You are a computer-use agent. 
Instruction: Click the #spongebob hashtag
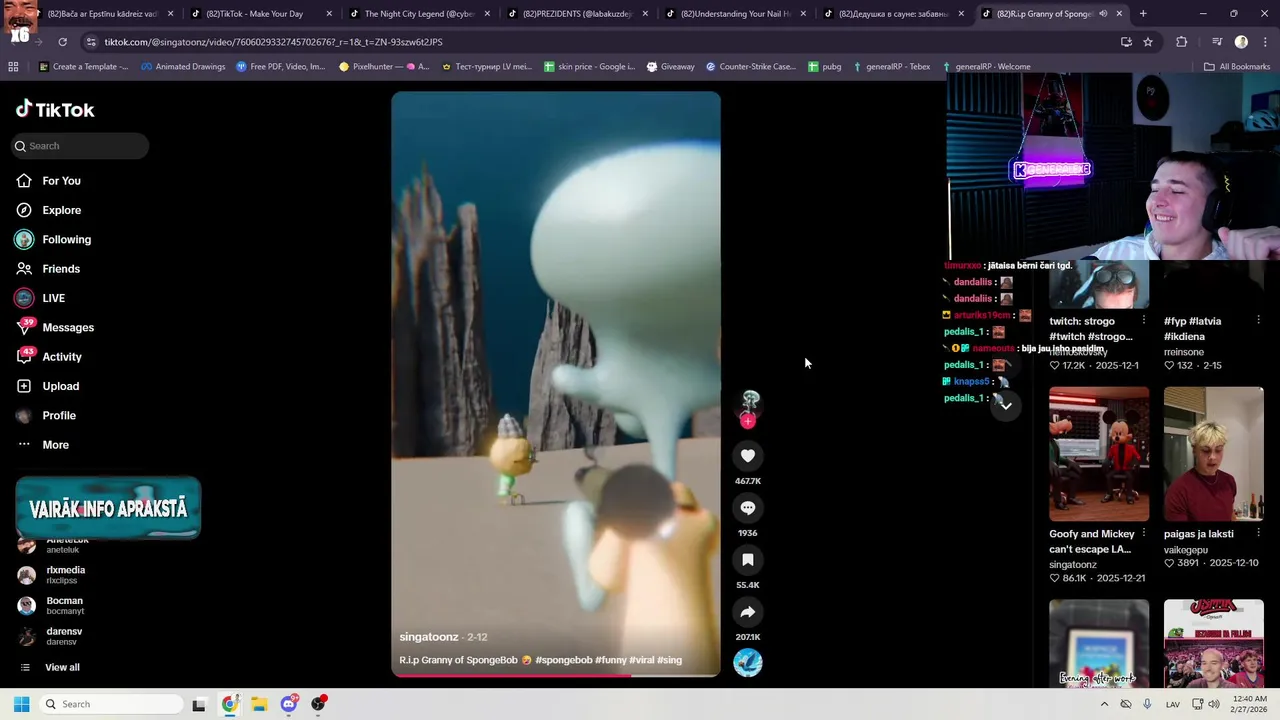tap(563, 660)
